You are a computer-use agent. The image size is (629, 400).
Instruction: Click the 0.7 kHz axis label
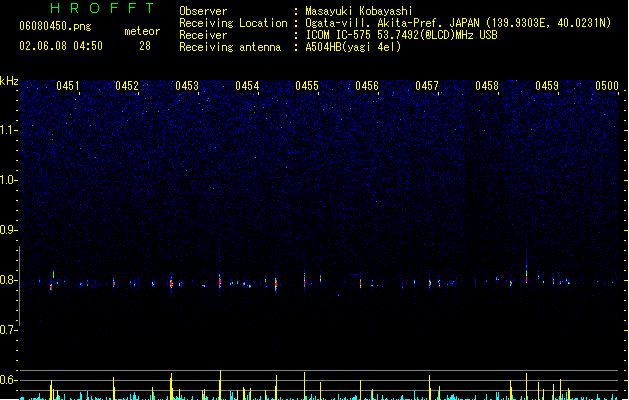[x=8, y=330]
